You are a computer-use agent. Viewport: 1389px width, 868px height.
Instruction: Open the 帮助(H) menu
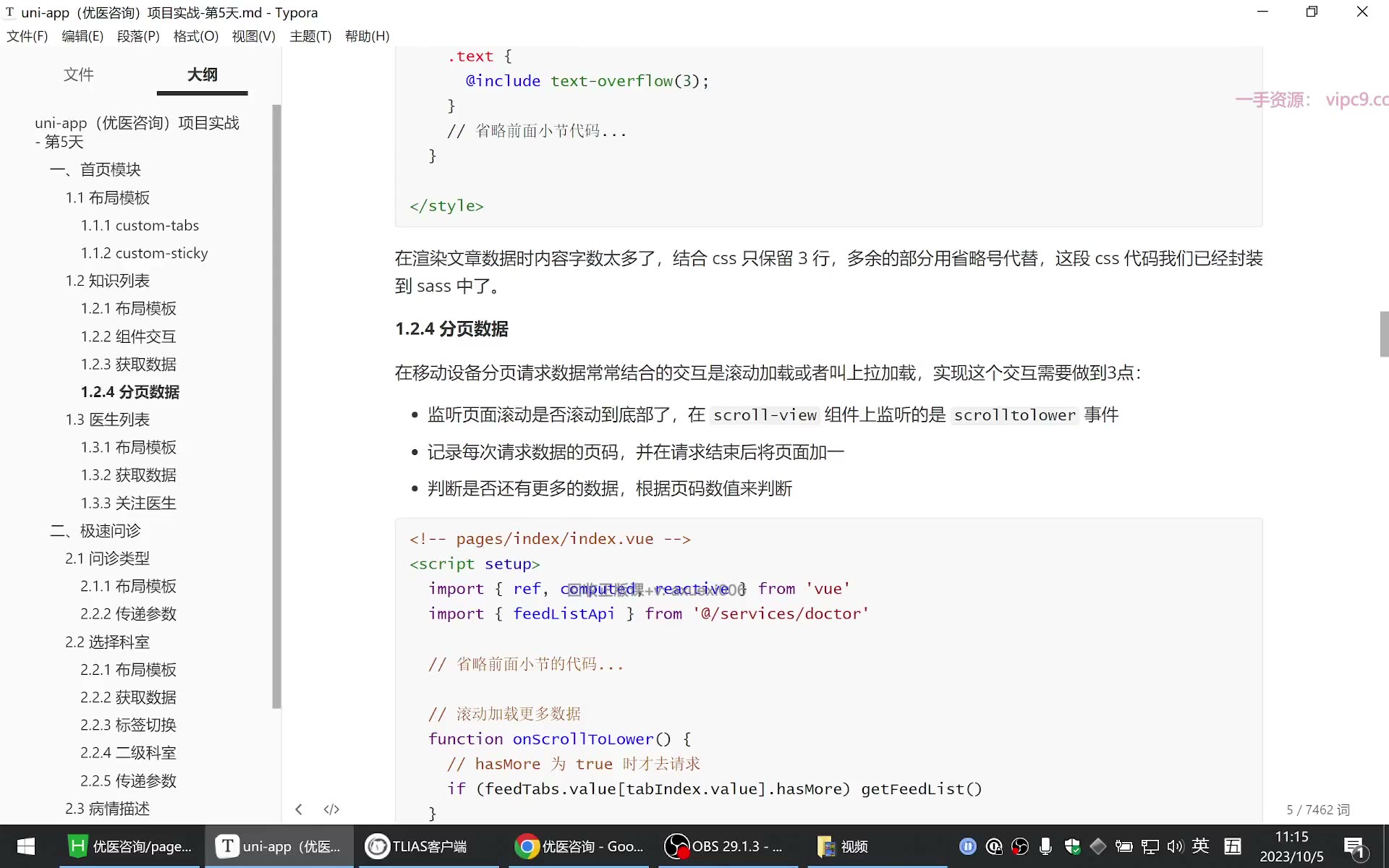368,36
